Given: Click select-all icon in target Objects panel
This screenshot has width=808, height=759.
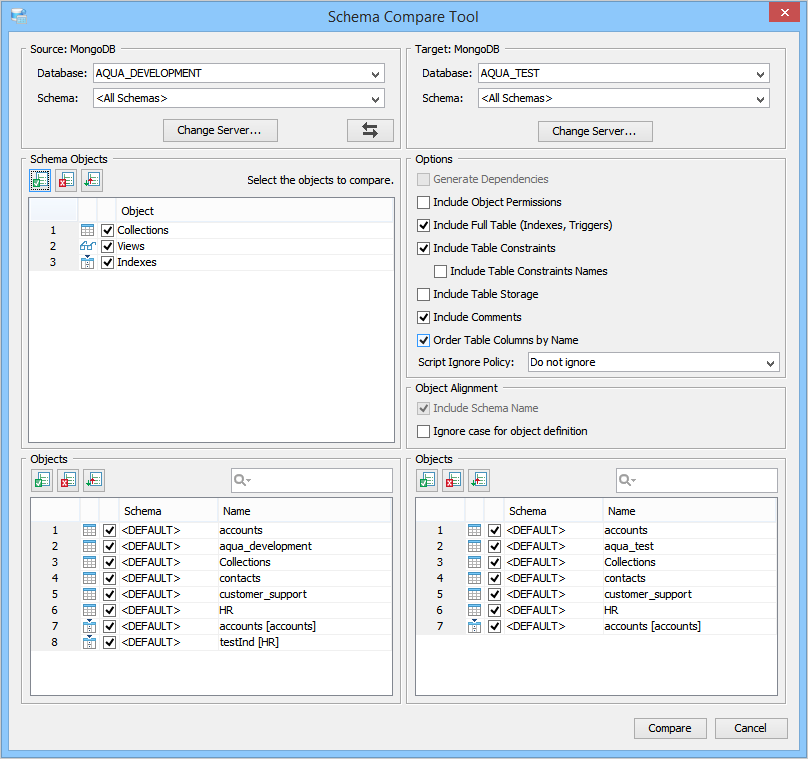Looking at the screenshot, I should [x=427, y=481].
